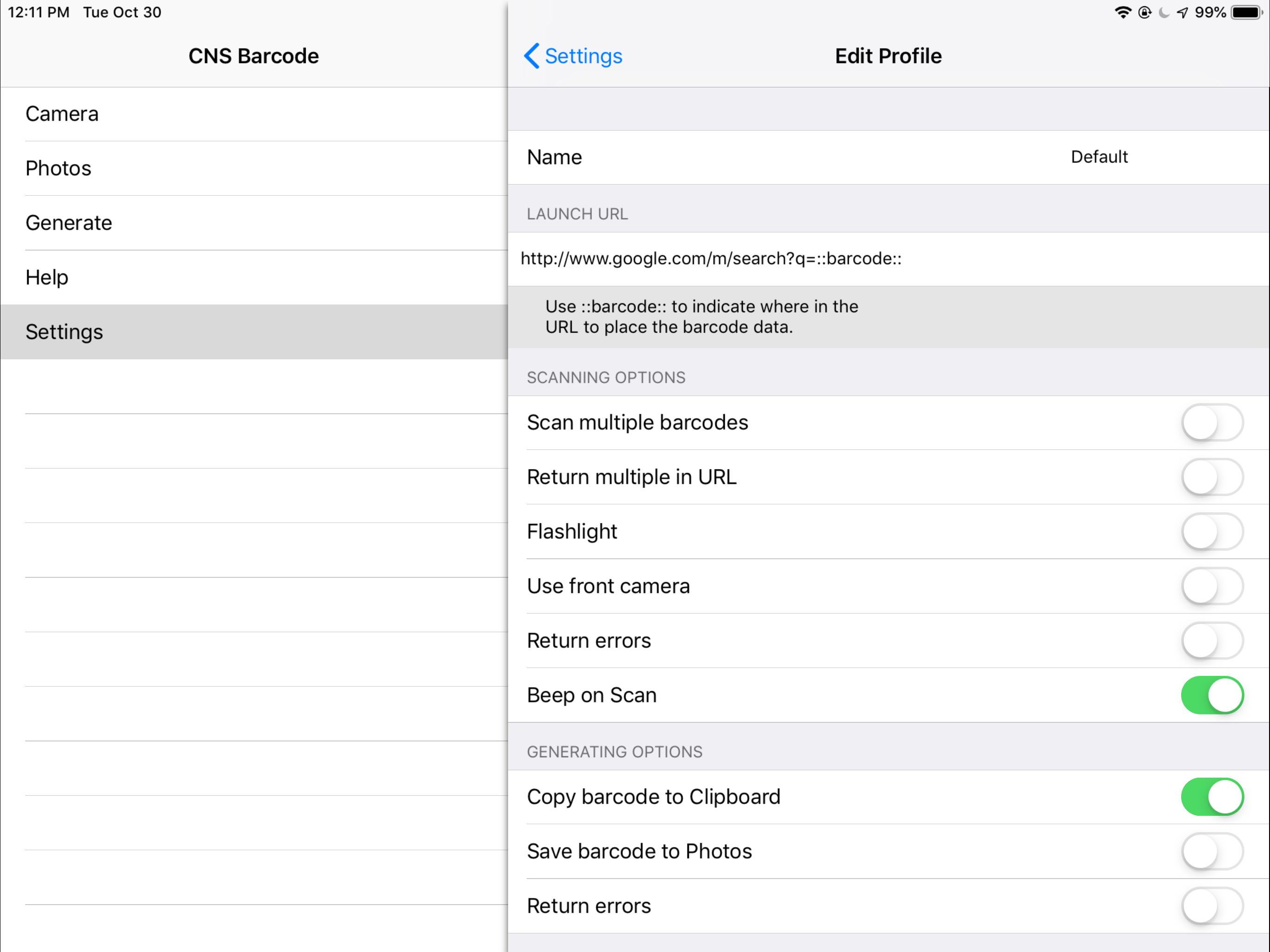Tap the 99% battery percentage
This screenshot has height=952, width=1270.
pyautogui.click(x=1210, y=12)
